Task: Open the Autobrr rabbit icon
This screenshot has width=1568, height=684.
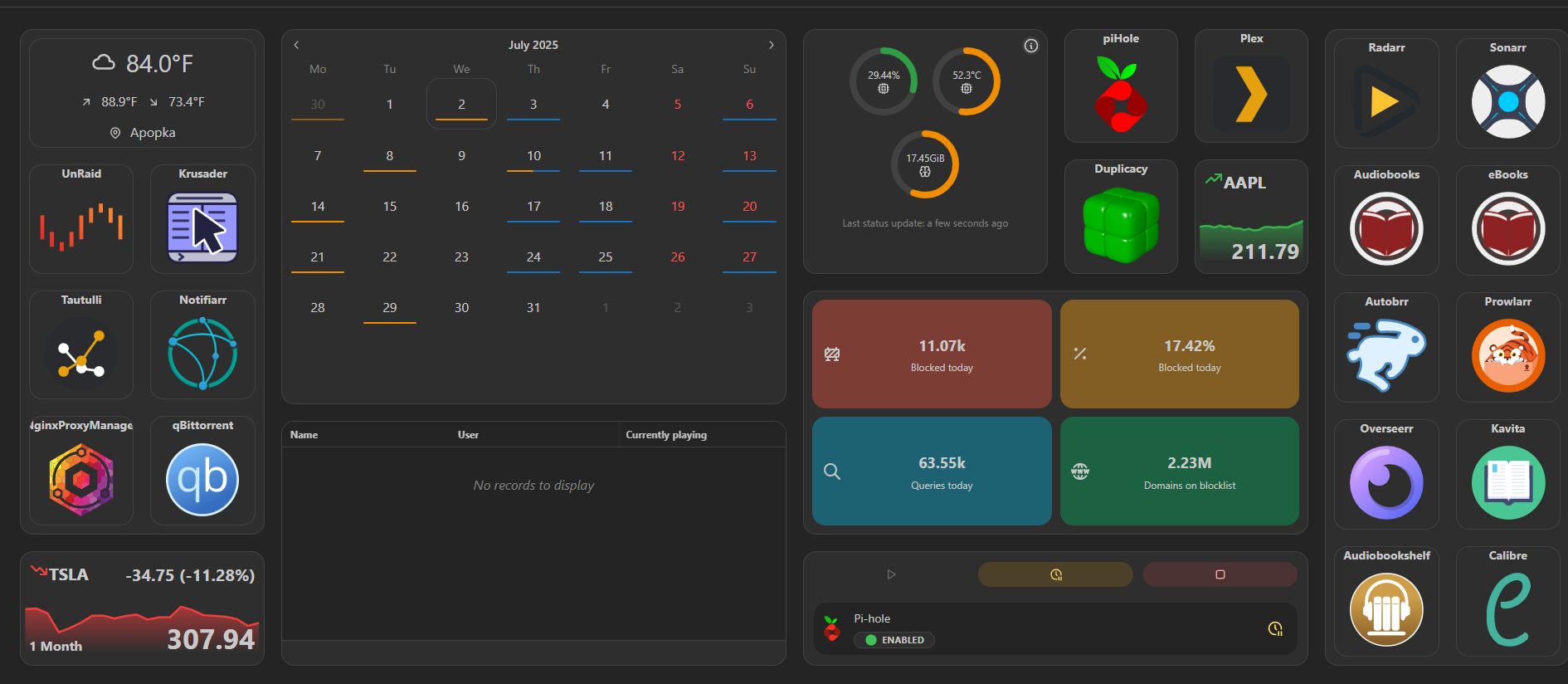Action: coord(1386,356)
